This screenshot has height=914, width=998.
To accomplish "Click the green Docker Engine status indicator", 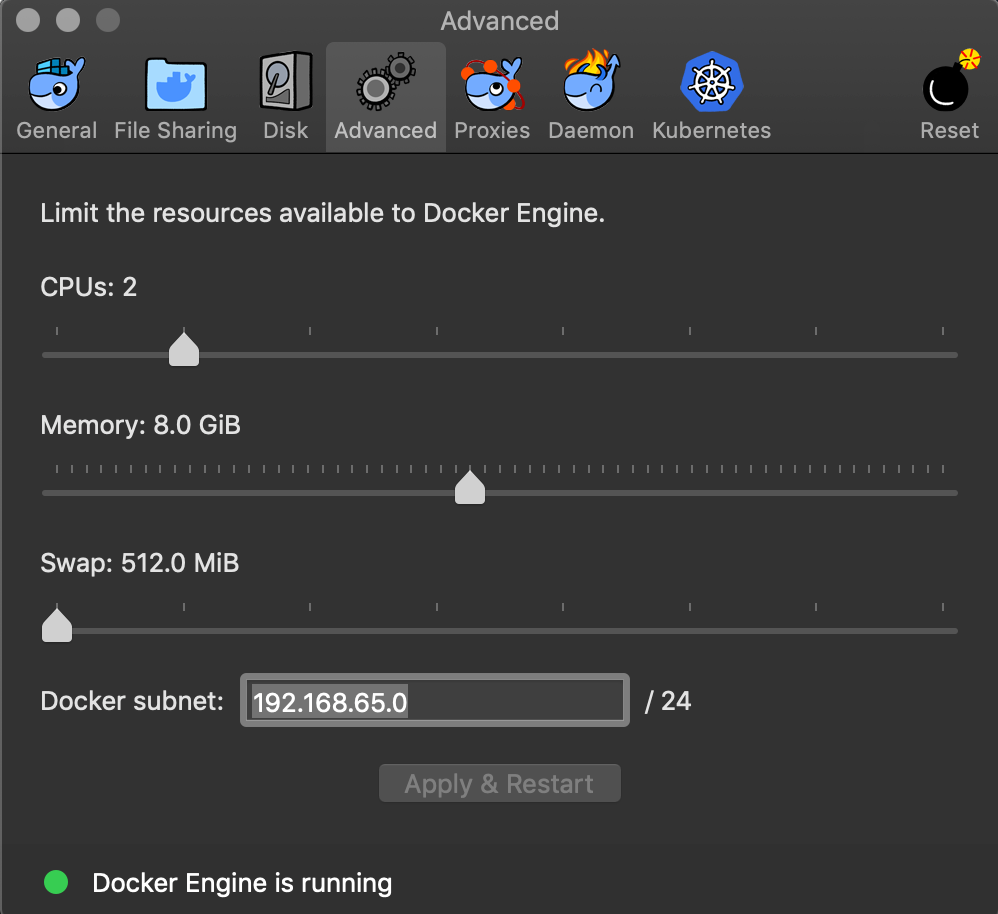I will point(56,882).
